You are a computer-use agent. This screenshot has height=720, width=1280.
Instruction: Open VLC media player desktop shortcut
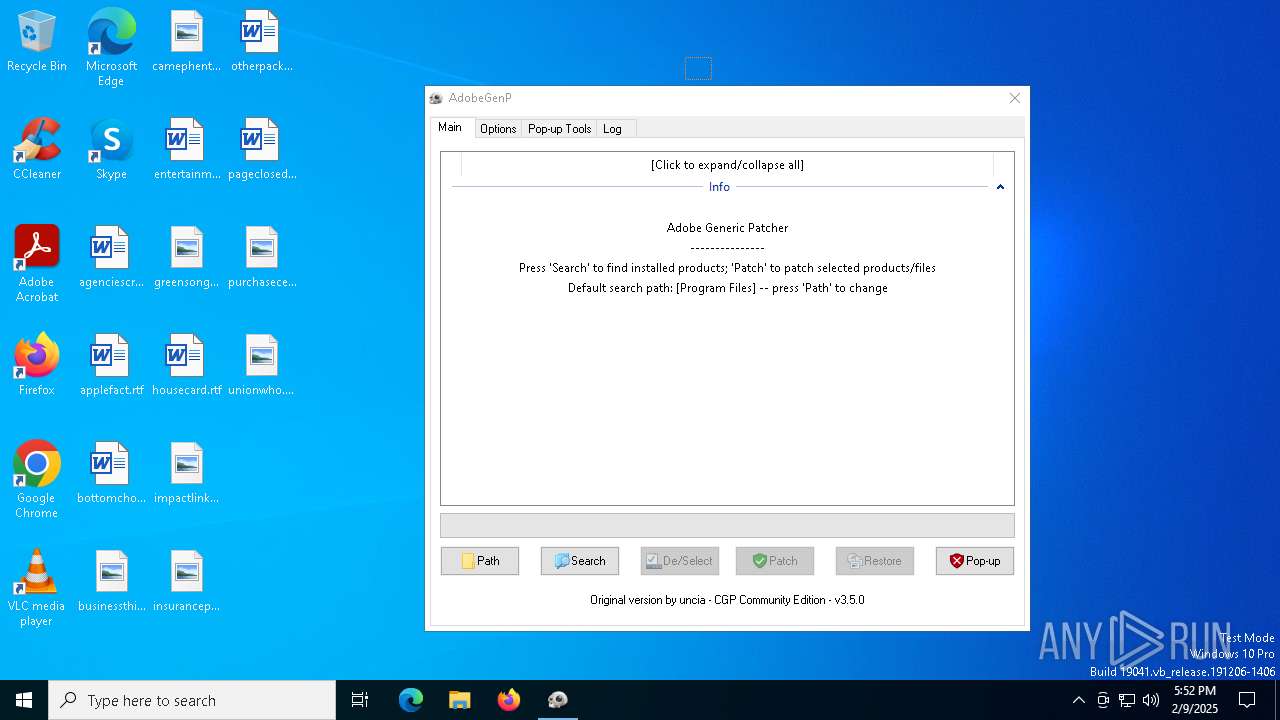(37, 587)
